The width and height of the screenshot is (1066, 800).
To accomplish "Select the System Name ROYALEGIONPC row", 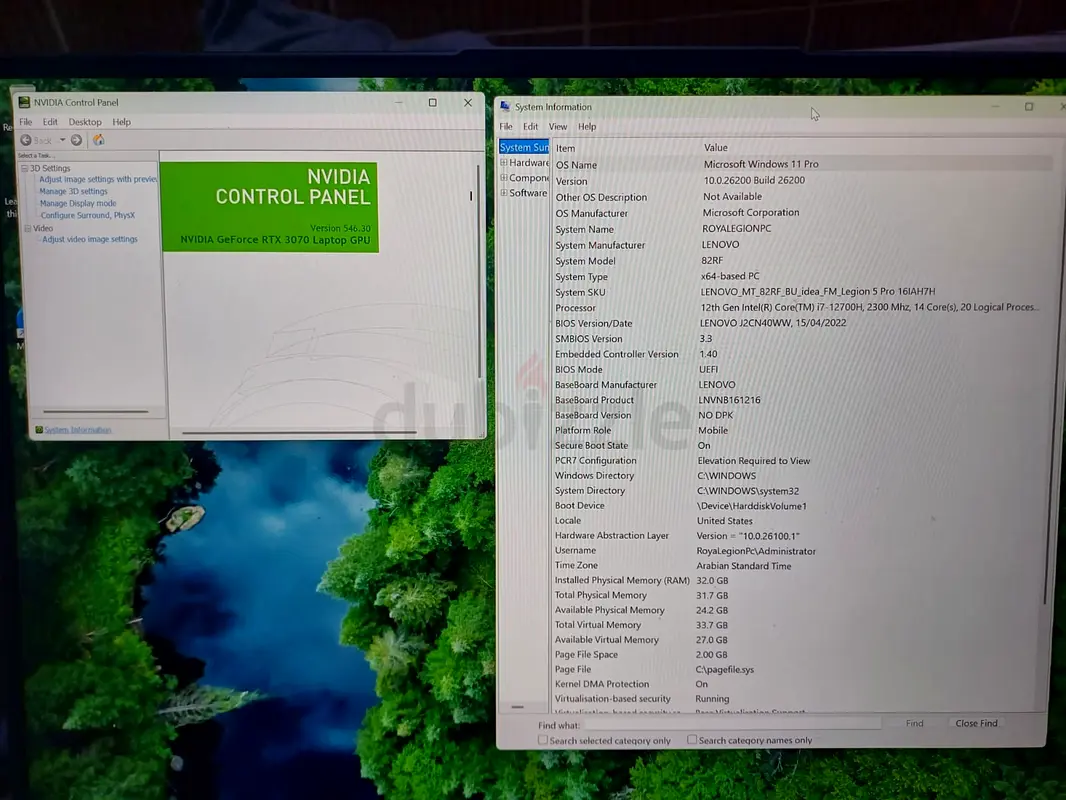I will (x=802, y=229).
